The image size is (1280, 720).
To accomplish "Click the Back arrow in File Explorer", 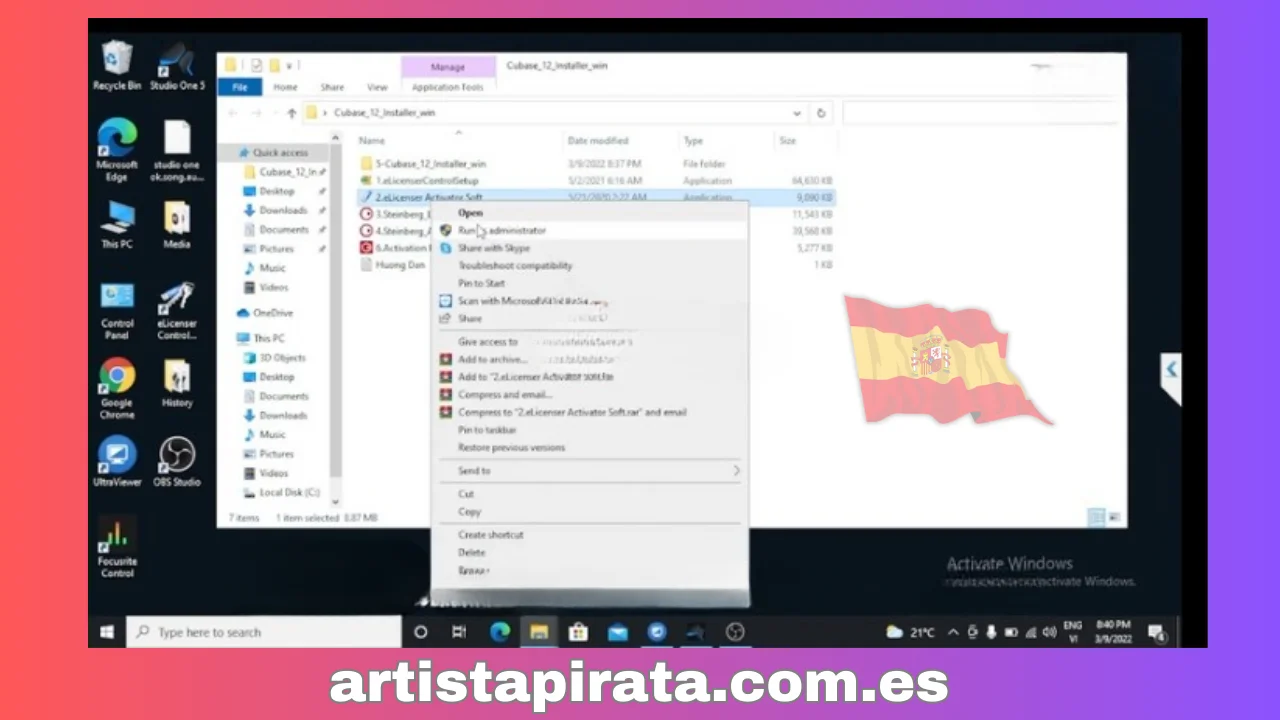I will [234, 113].
